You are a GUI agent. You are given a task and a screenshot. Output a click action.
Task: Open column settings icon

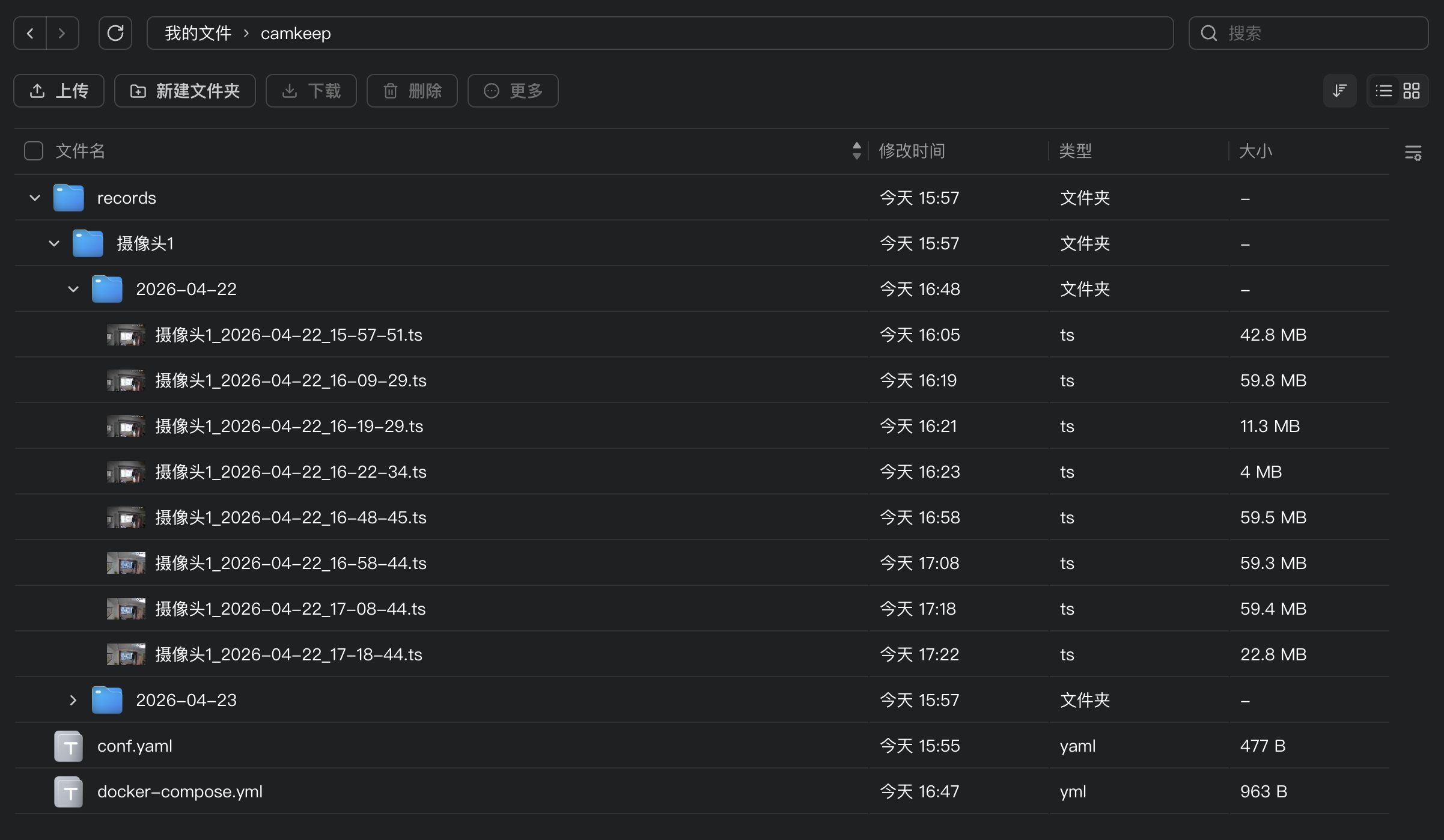[1413, 153]
